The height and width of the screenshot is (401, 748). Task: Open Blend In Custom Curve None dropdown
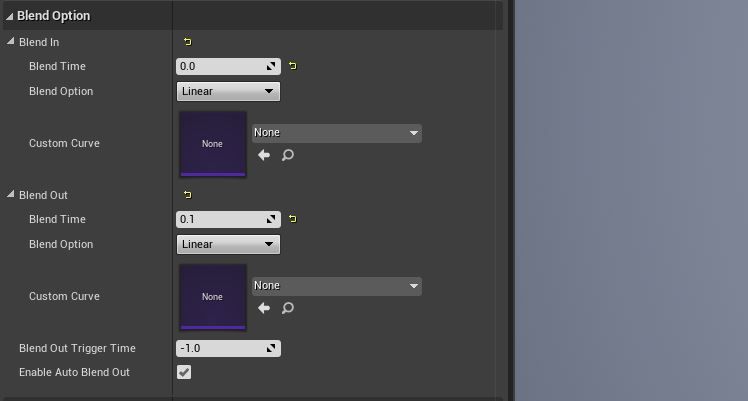337,133
